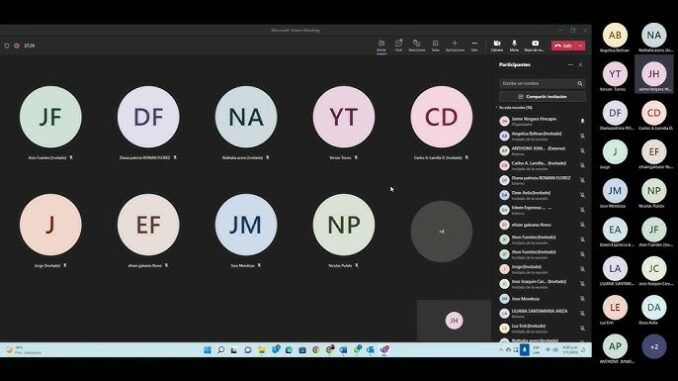Expand the arrow next to Salir
This screenshot has width=678, height=381.
581,45
